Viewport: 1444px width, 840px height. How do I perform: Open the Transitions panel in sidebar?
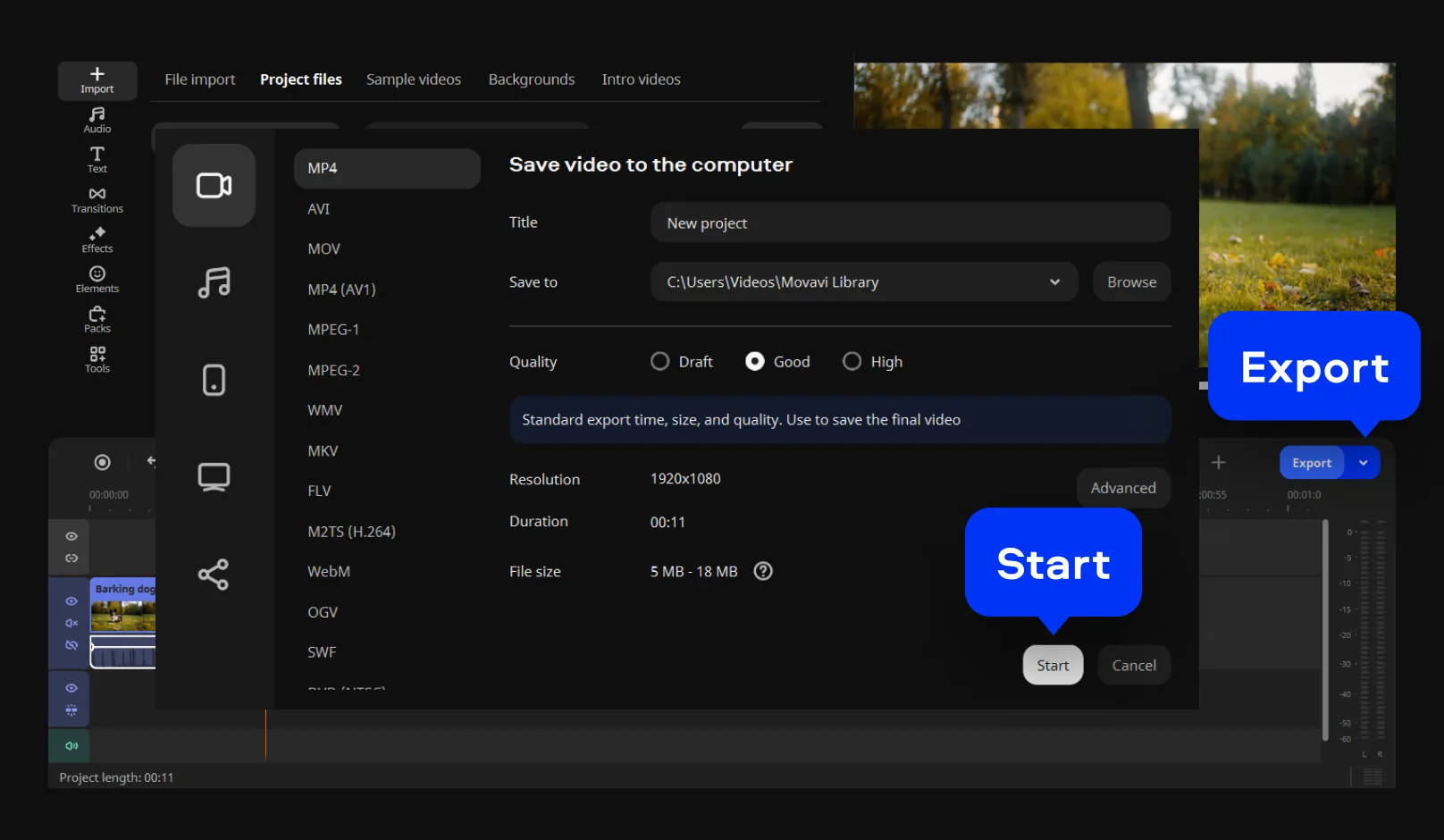[97, 200]
